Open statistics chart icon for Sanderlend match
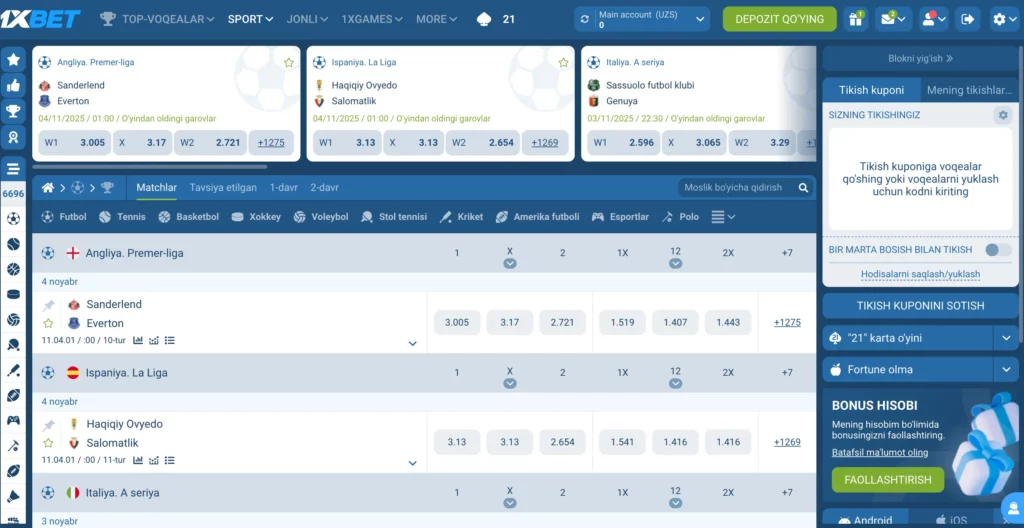 138,340
